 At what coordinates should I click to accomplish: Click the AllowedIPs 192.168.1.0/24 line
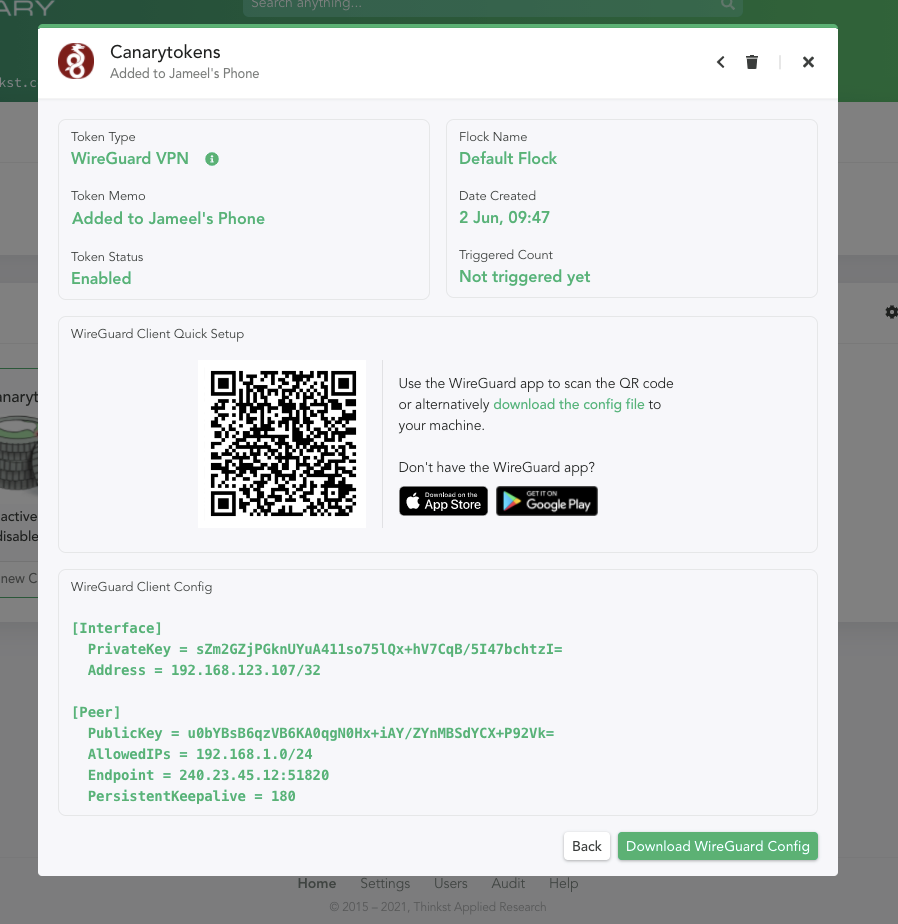[200, 754]
